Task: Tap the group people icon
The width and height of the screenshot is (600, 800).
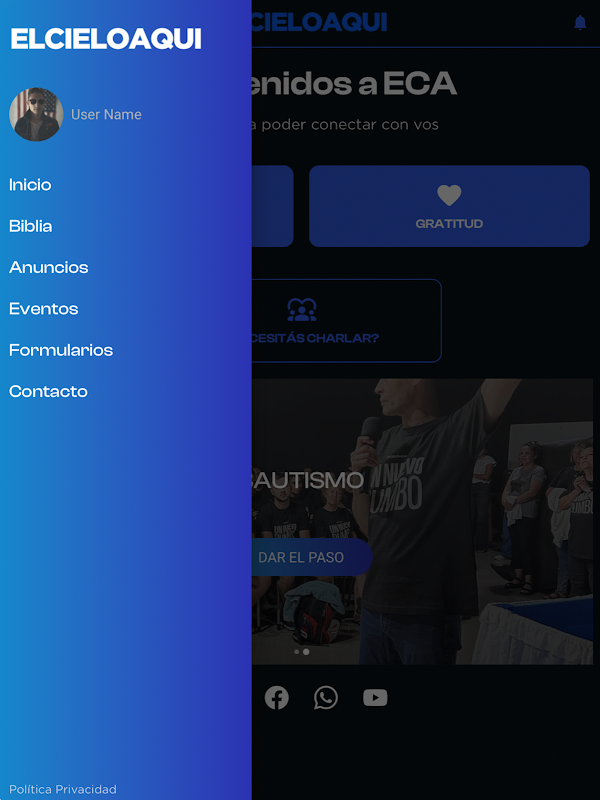Action: tap(302, 310)
